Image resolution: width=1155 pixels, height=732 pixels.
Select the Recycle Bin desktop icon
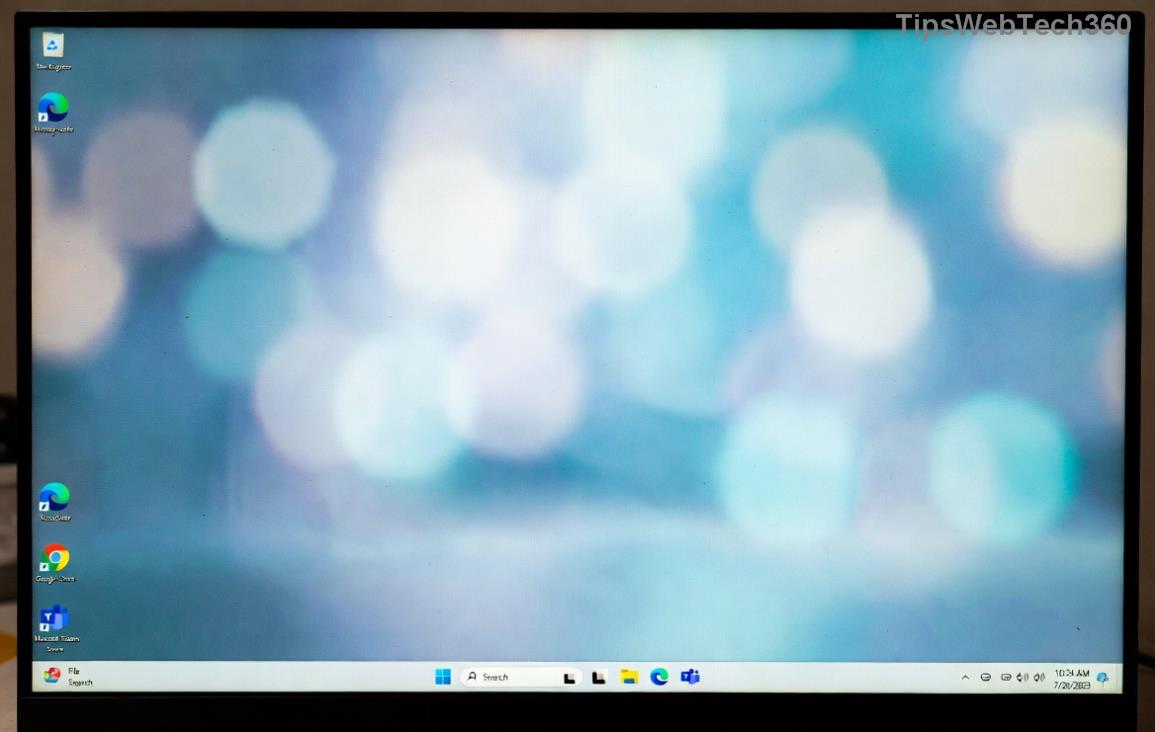(x=53, y=46)
